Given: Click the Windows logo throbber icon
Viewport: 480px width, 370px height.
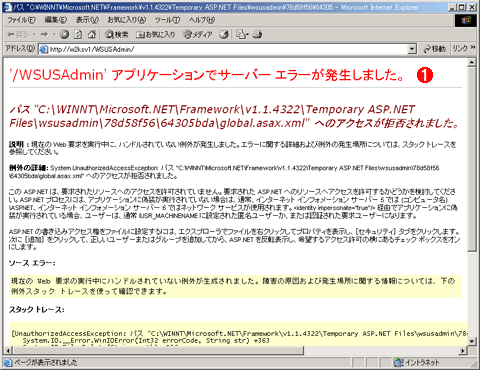Looking at the screenshot, I should pos(466,20).
